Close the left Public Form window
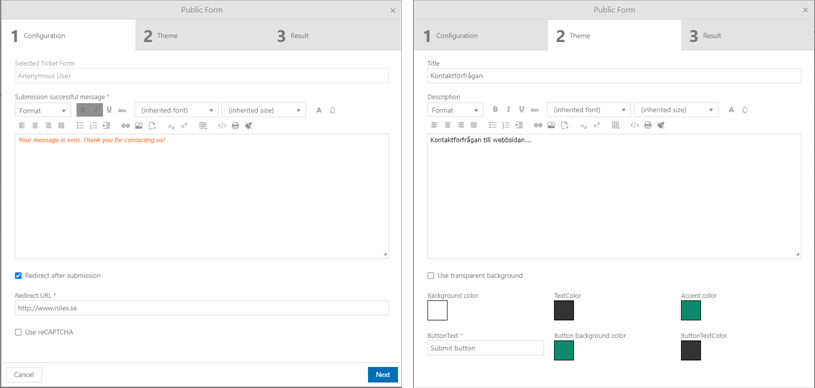This screenshot has width=815, height=388. click(x=393, y=10)
